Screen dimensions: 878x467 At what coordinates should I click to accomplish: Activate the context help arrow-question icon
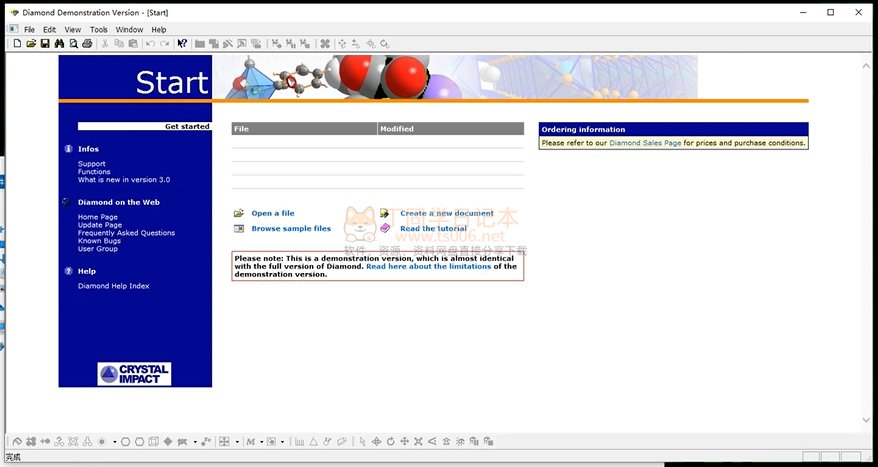(x=182, y=44)
